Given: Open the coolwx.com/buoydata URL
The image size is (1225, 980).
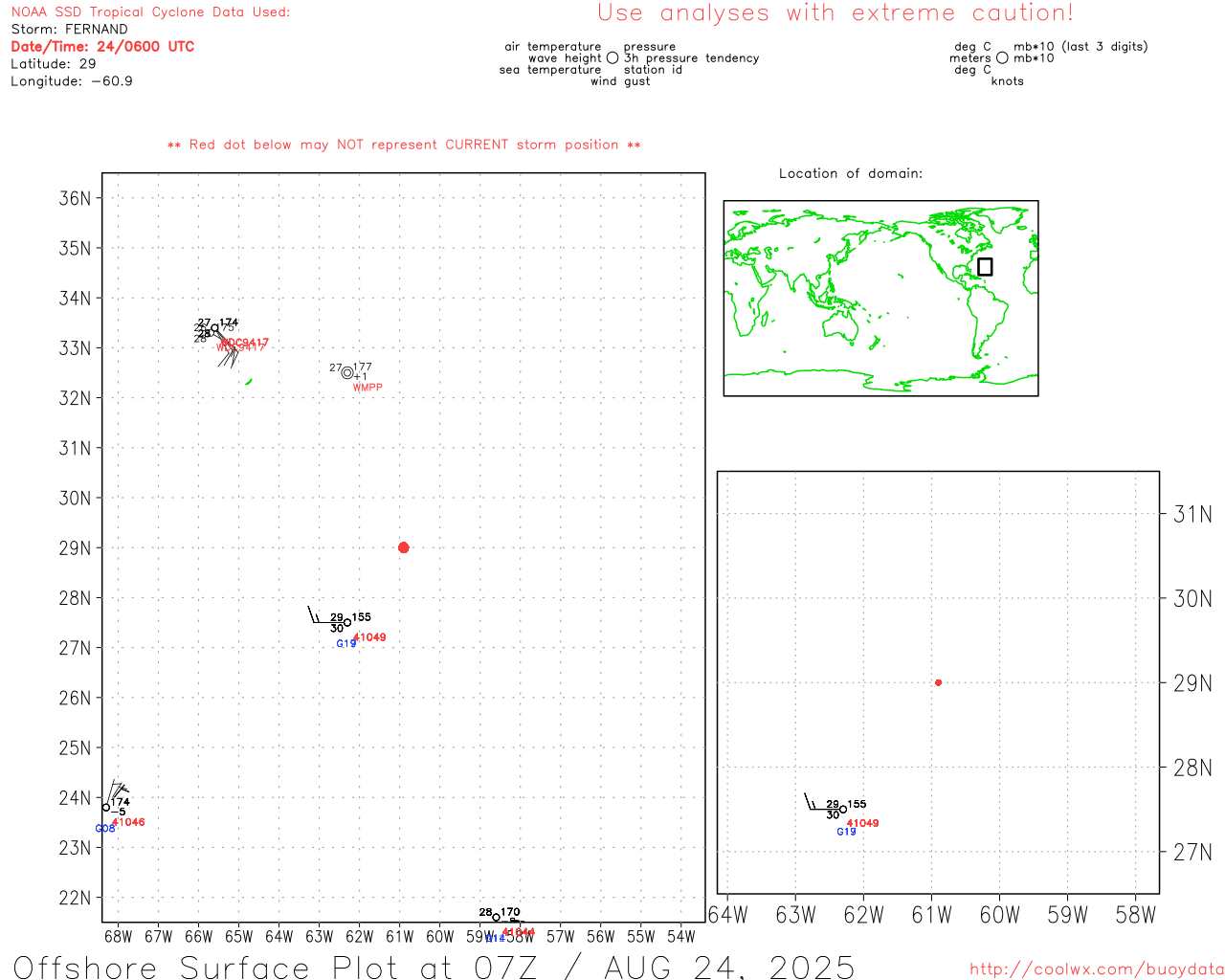Looking at the screenshot, I should (1097, 969).
